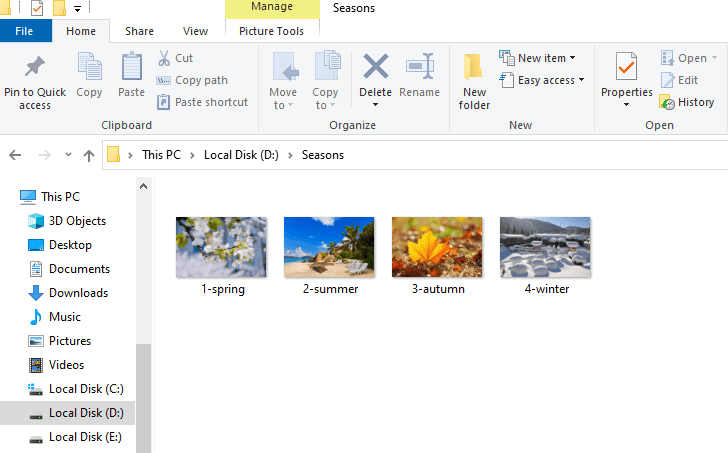
Task: Go up one level with Up arrow
Action: pyautogui.click(x=89, y=155)
